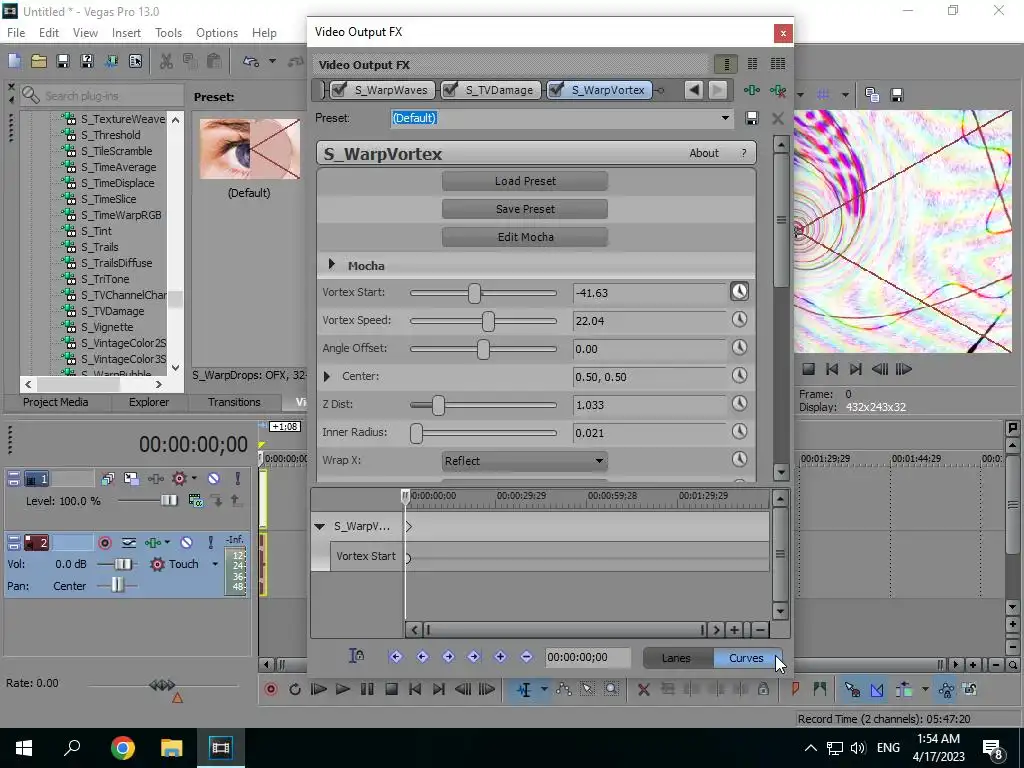Click the Edit Mocha button
Image resolution: width=1024 pixels, height=768 pixels.
[x=525, y=237]
